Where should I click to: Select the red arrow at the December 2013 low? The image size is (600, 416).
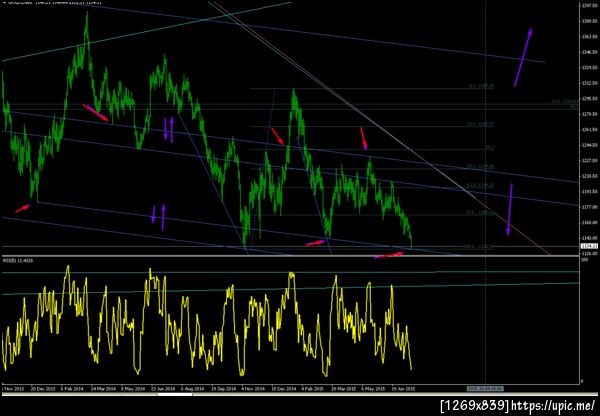click(23, 208)
